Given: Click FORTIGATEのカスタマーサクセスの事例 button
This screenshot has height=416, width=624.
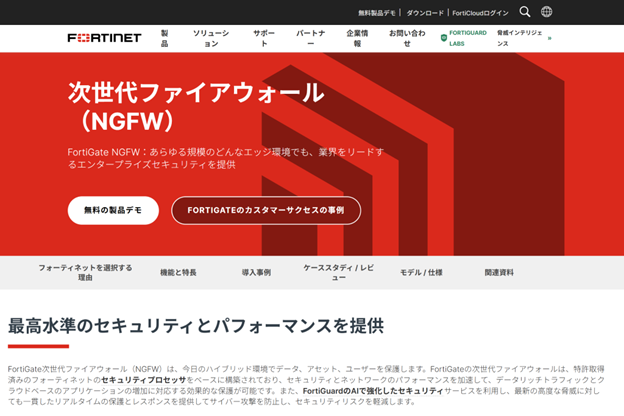Looking at the screenshot, I should (x=266, y=210).
